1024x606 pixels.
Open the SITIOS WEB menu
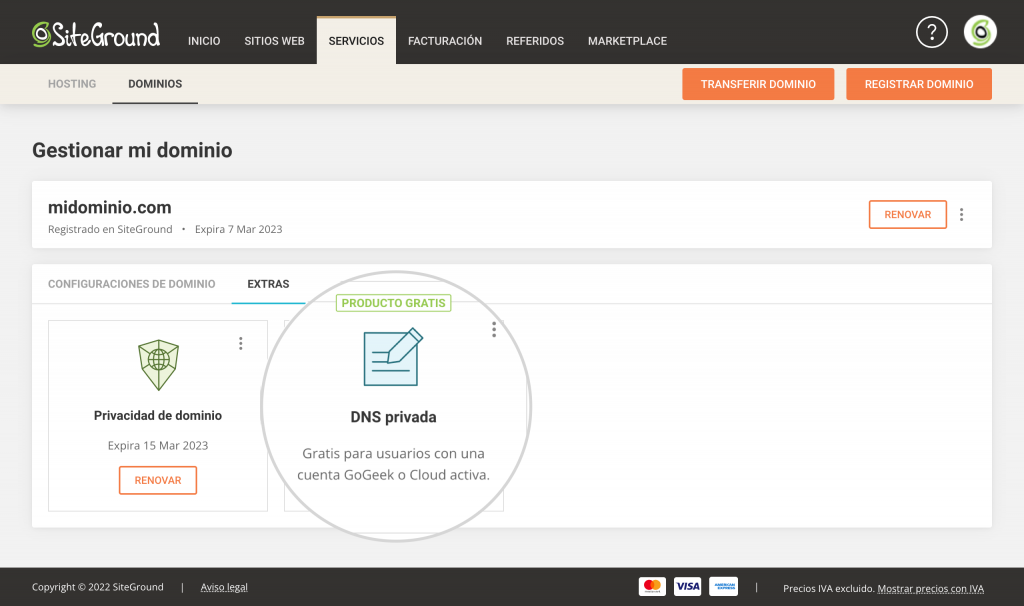[274, 41]
